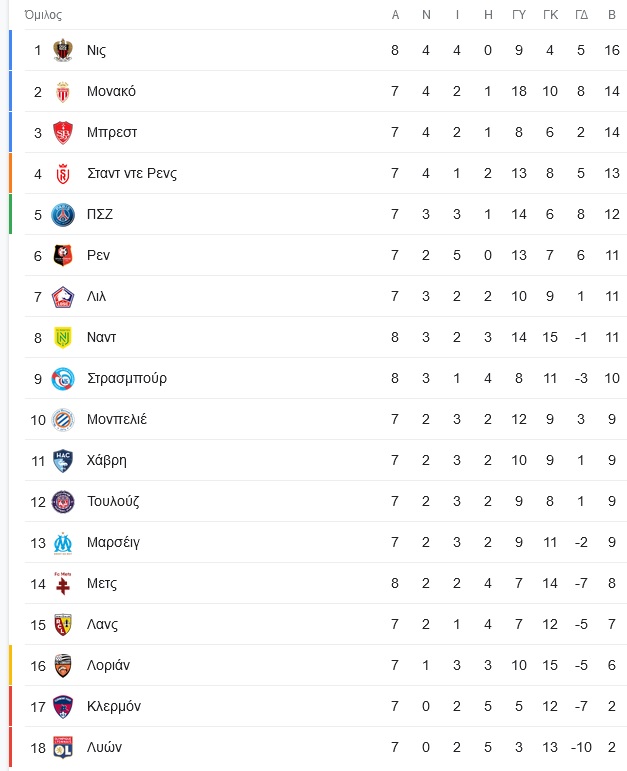Select the Monaco team logo
627x771 pixels.
pos(63,91)
